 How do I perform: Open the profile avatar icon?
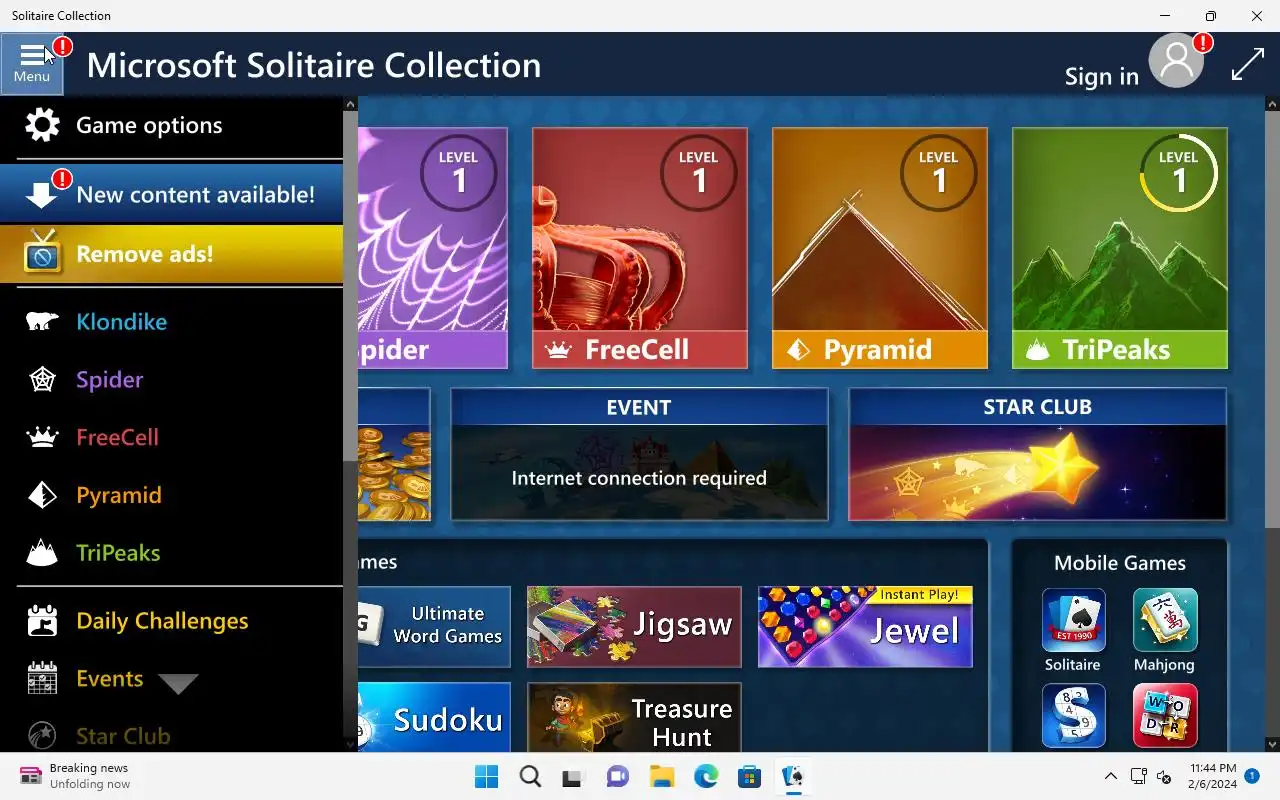(x=1176, y=62)
